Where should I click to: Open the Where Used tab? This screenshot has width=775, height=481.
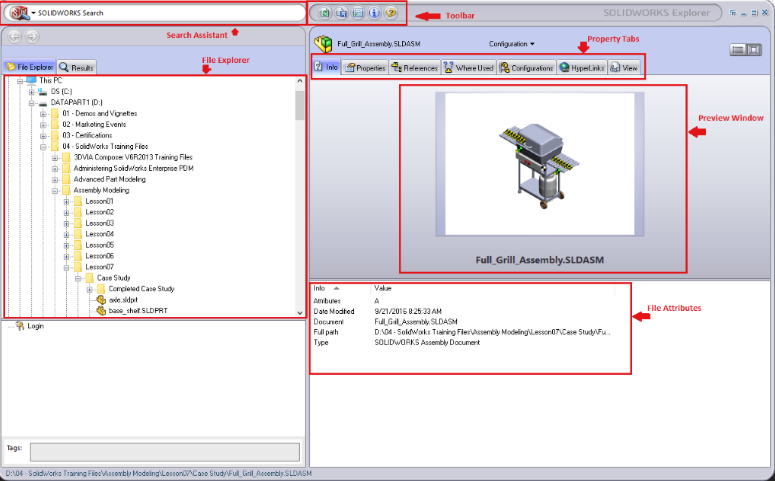pyautogui.click(x=468, y=68)
